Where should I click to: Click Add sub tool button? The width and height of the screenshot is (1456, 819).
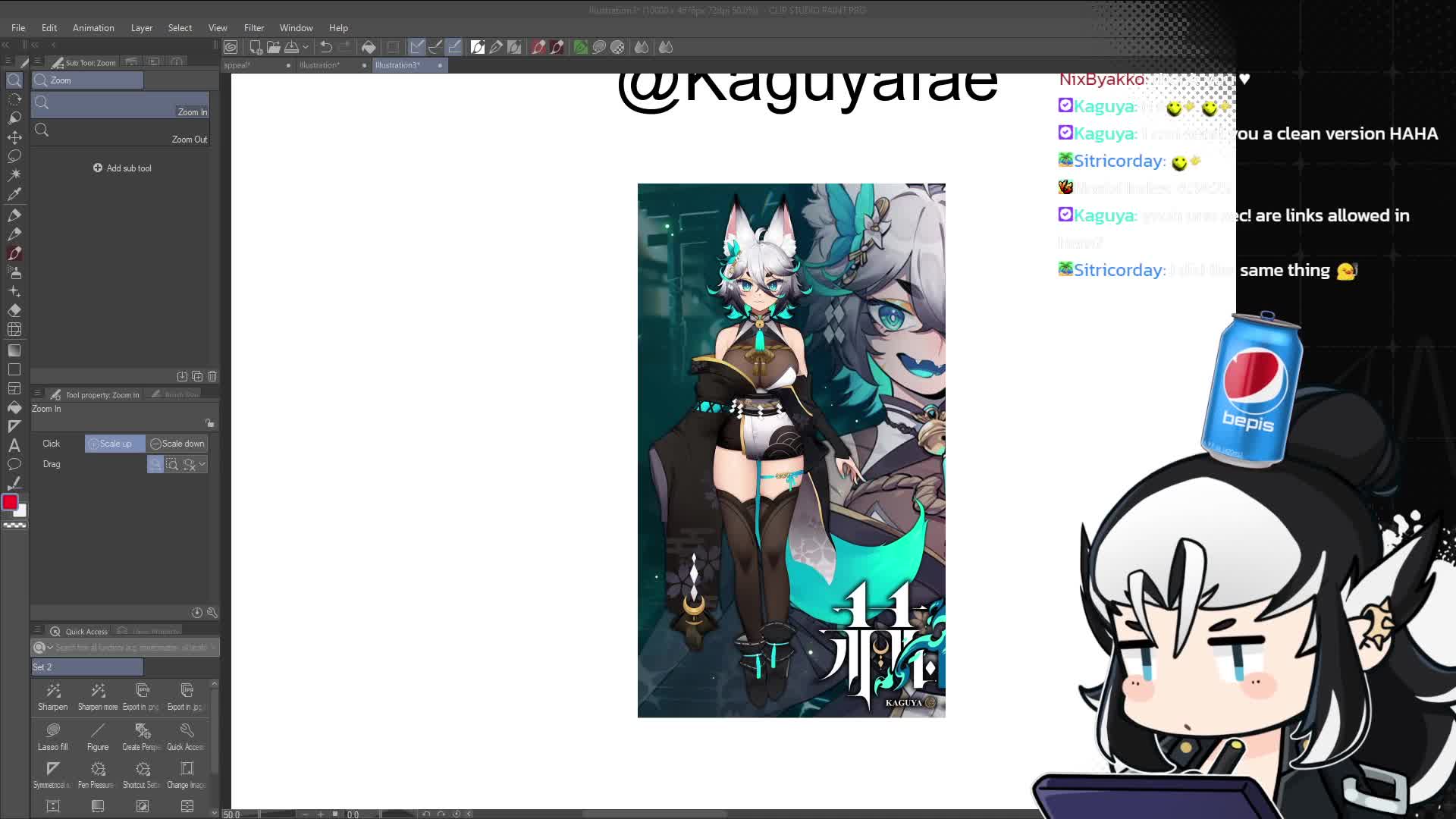coord(122,168)
